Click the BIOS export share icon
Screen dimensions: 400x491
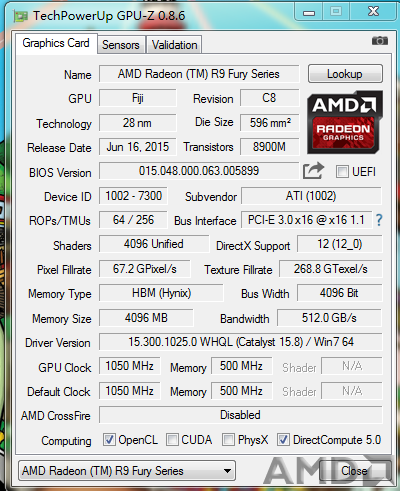[x=313, y=171]
